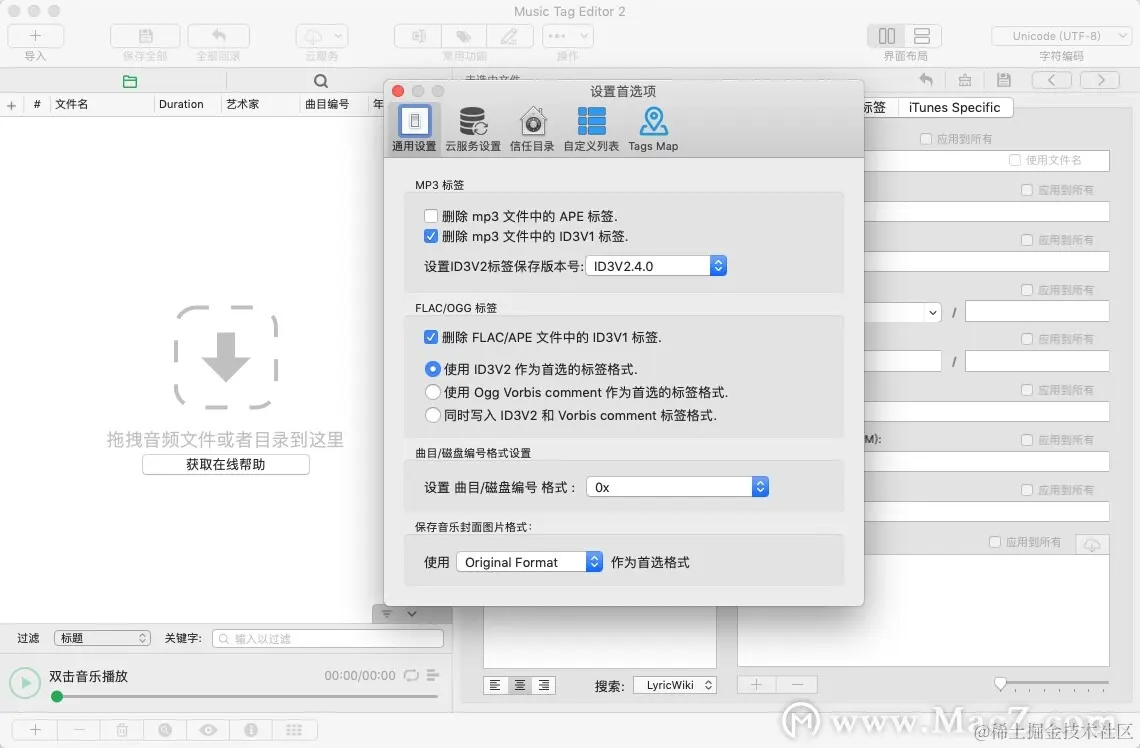The width and height of the screenshot is (1140, 748).
Task: Click the playlist lines icon in the player
Action: click(x=433, y=675)
